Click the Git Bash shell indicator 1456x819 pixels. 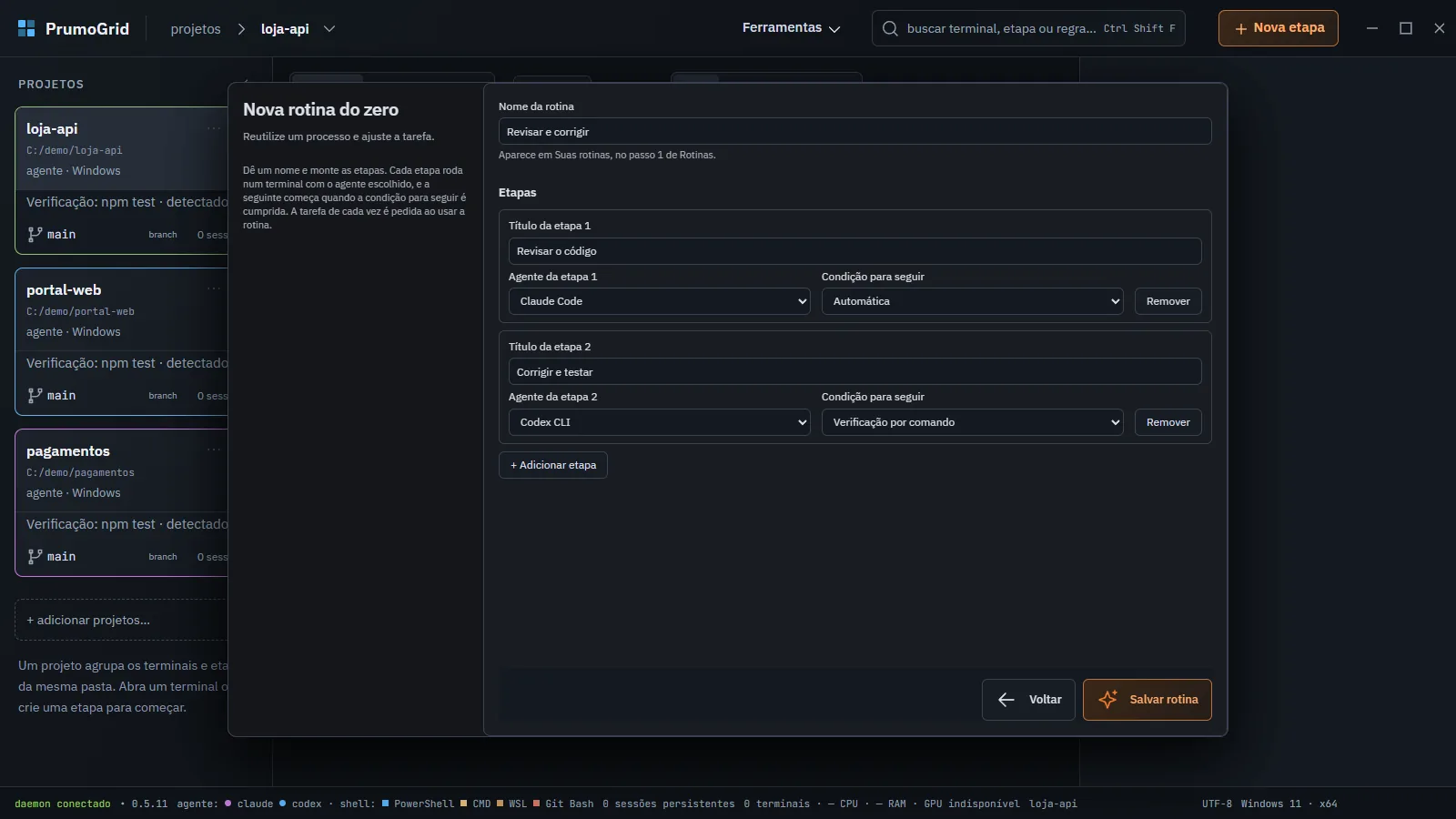click(563, 804)
